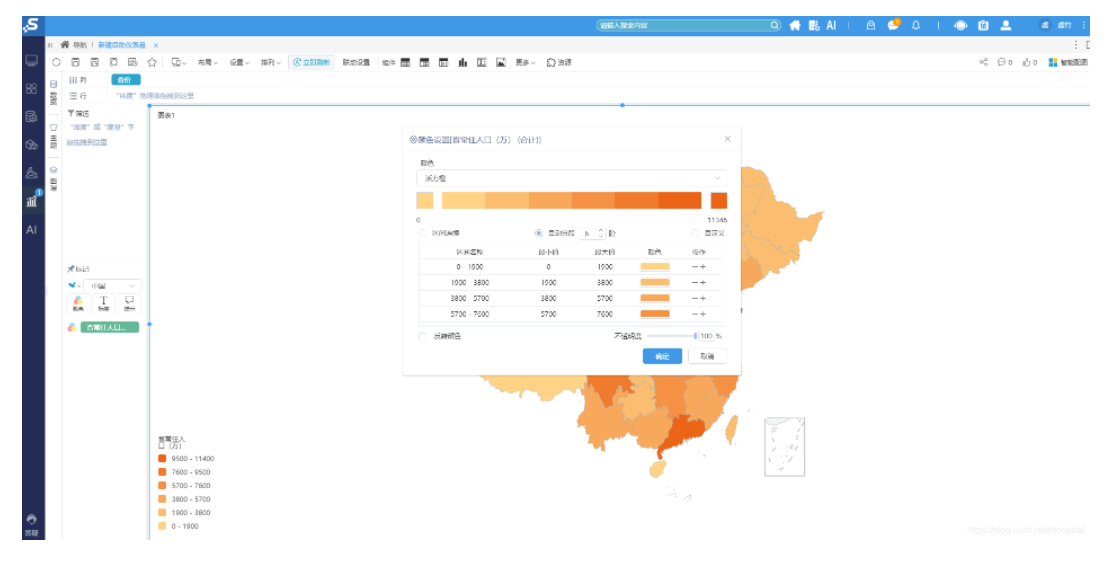This screenshot has height=566, width=1120.
Task: Click the customer support headset icon
Action: tap(961, 25)
